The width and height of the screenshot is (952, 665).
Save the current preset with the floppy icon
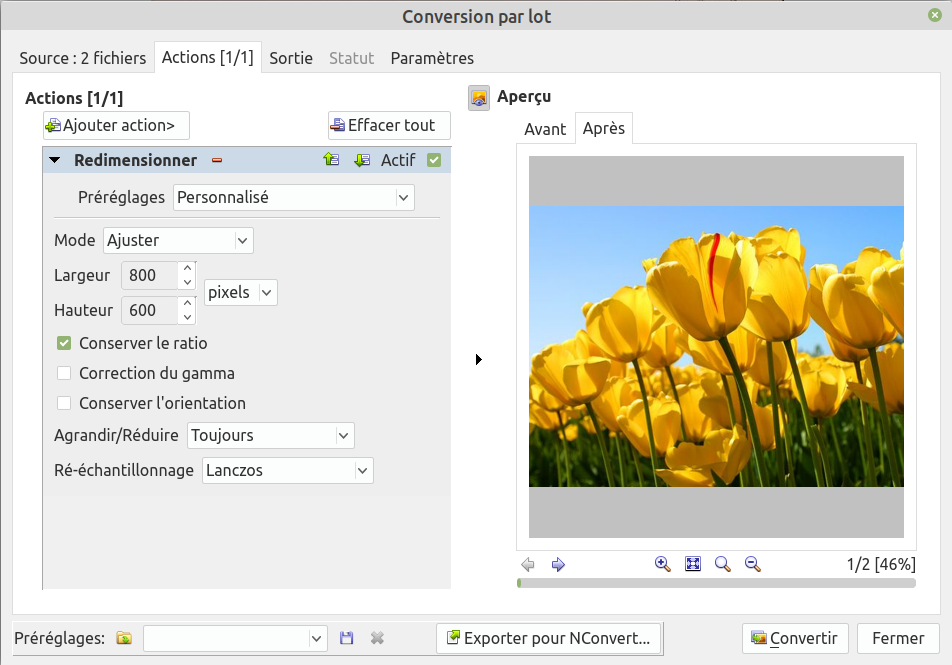point(347,638)
